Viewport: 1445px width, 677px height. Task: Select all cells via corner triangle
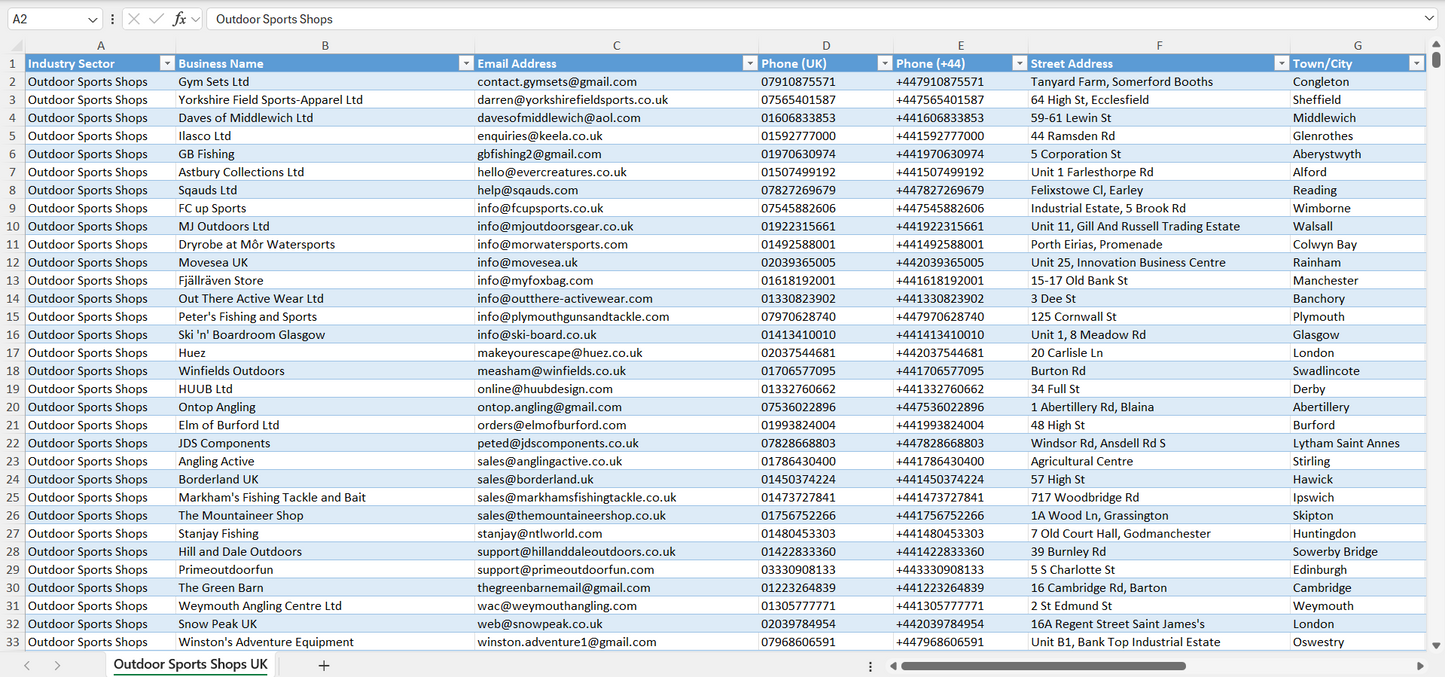tap(16, 45)
